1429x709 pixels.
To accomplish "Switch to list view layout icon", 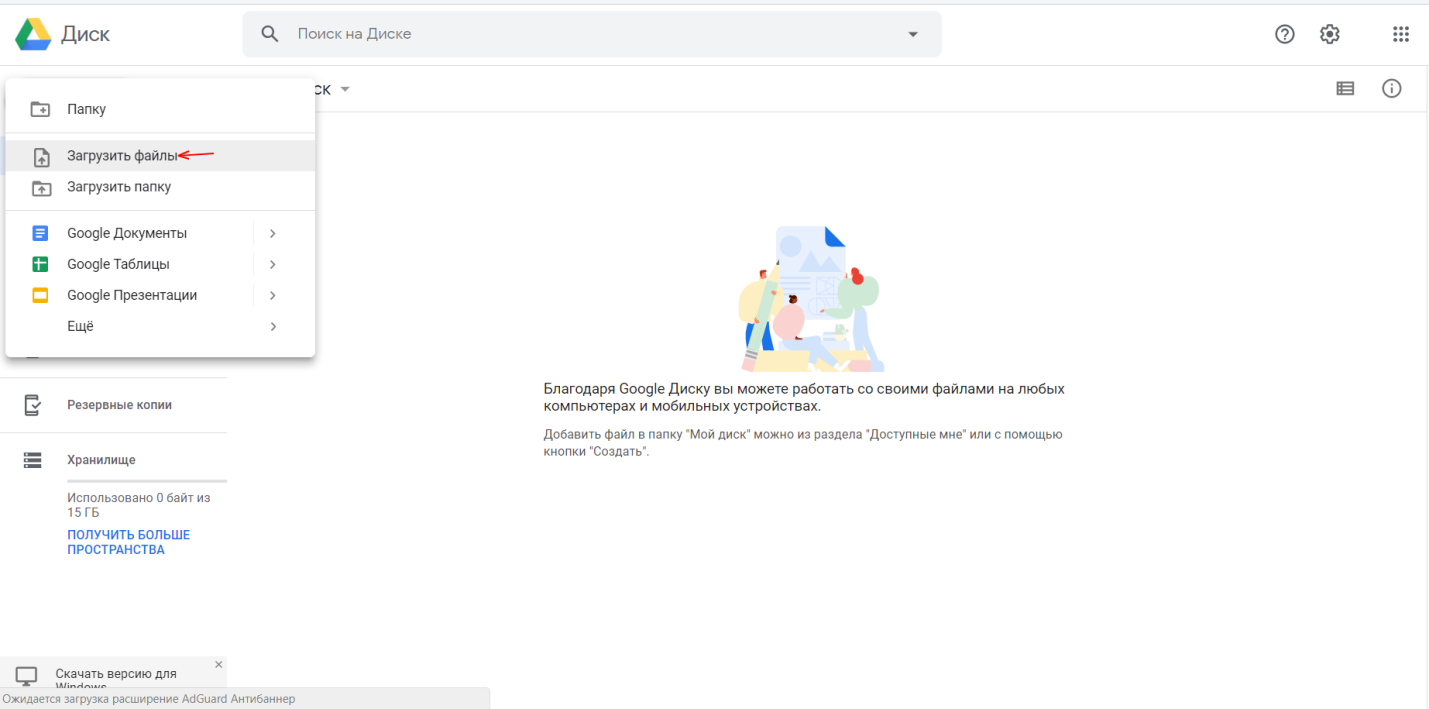I will click(1345, 88).
